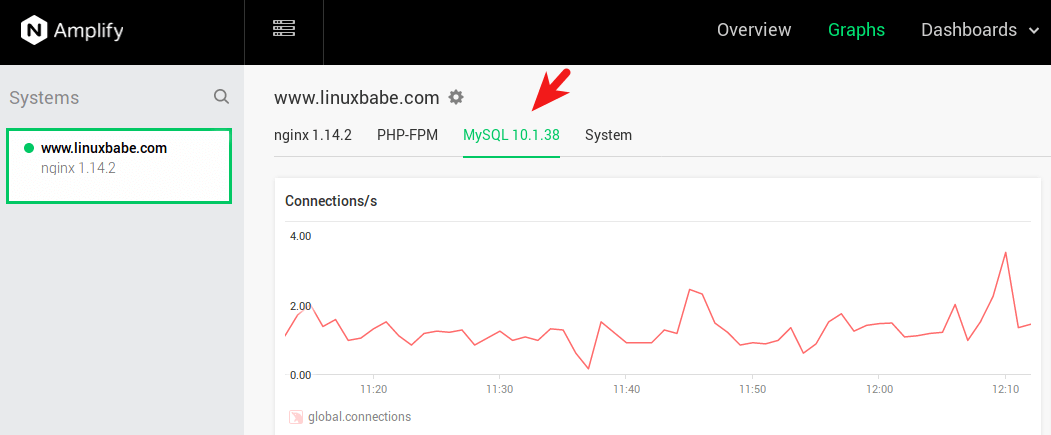The image size is (1051, 435).
Task: Go to the Overview page
Action: click(x=754, y=30)
